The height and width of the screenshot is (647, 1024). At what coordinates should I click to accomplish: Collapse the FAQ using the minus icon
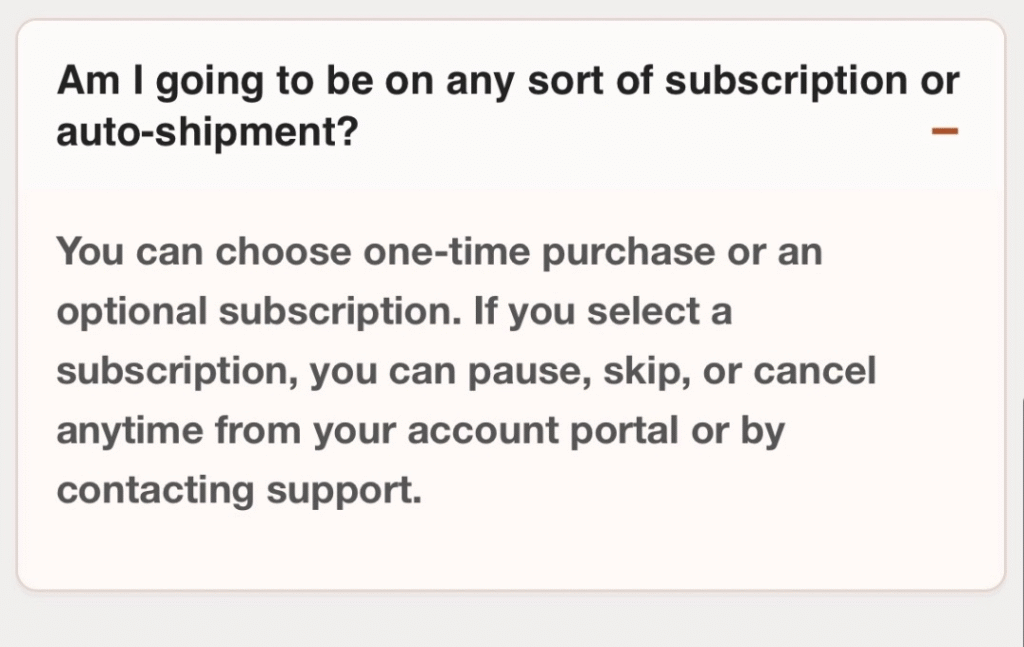[944, 131]
